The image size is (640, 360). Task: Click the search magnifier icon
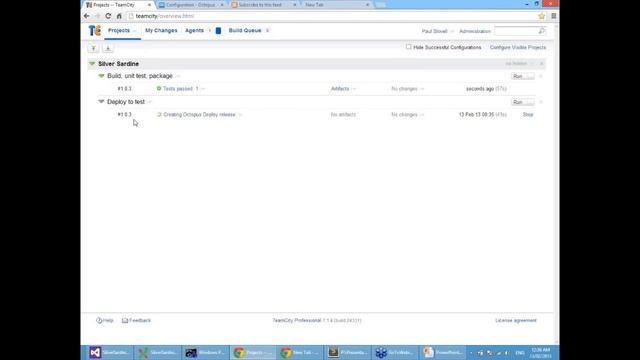542,31
